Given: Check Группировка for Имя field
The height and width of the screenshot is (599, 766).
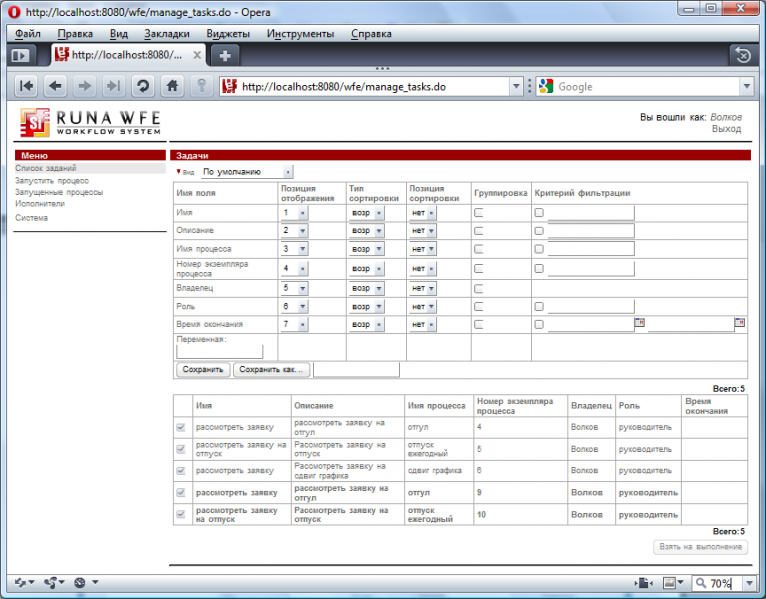Looking at the screenshot, I should (479, 213).
